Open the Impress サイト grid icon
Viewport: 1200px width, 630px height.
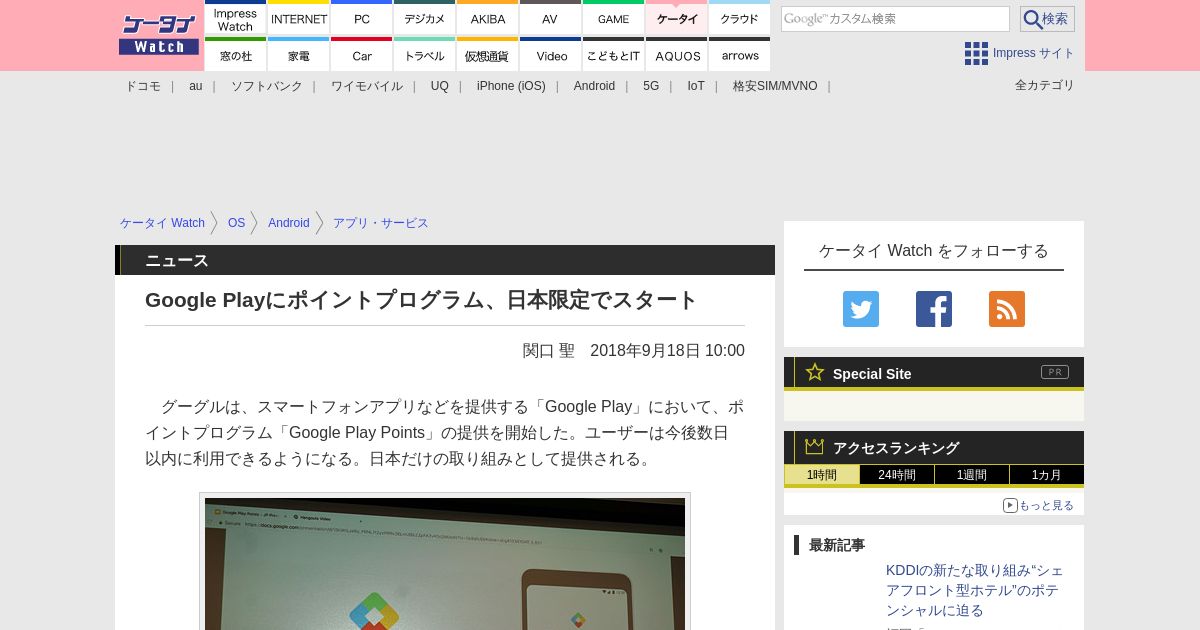click(976, 53)
